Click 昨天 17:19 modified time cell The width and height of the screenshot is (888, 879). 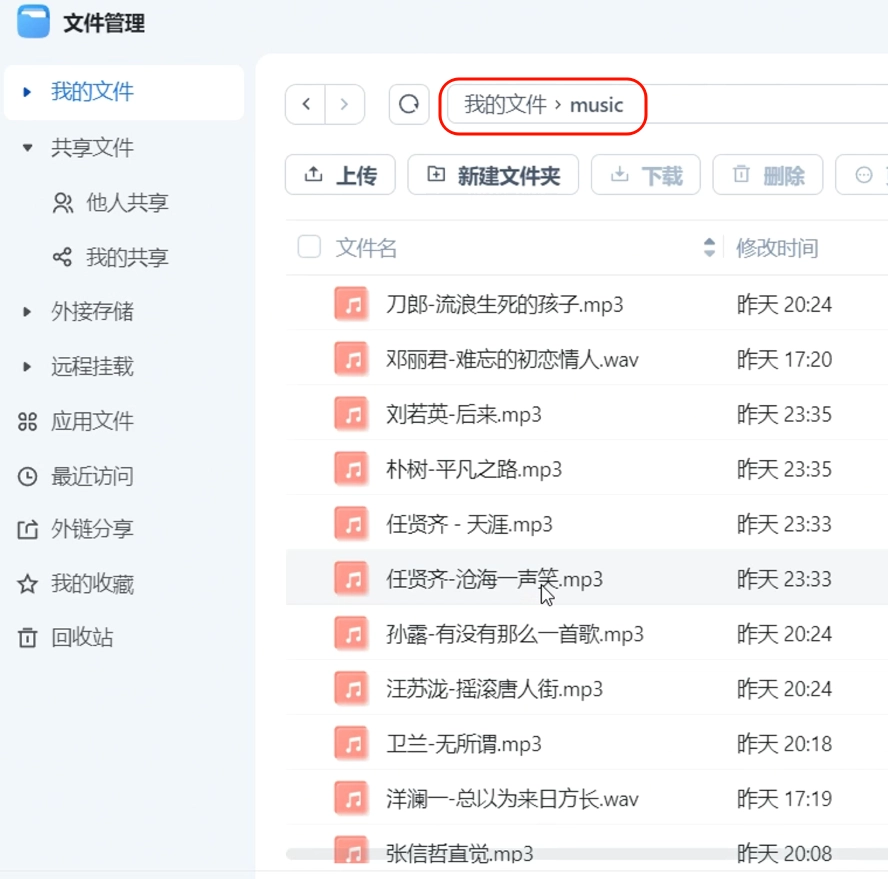click(x=784, y=799)
